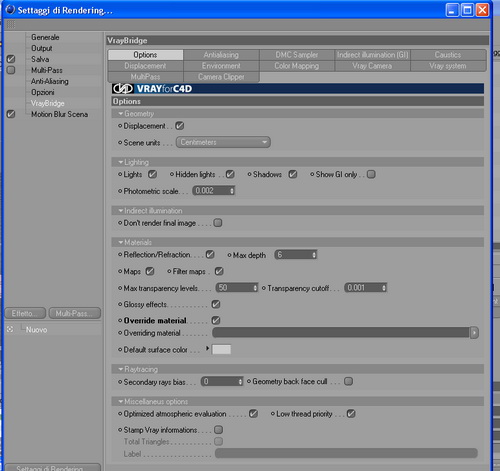Check Don't render final image
Image resolution: width=500 pixels, height=471 pixels.
(x=218, y=223)
